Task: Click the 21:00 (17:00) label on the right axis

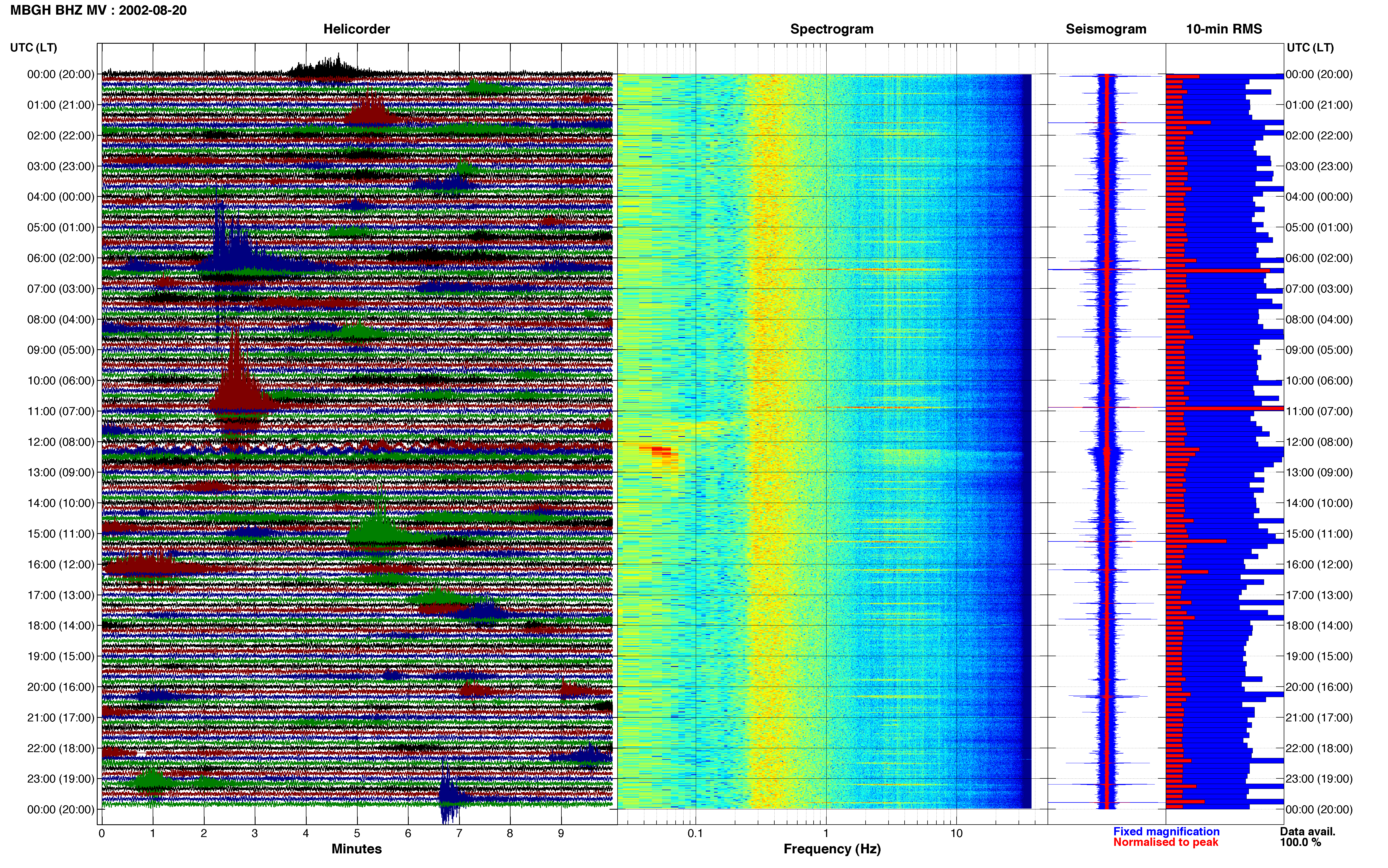Action: tap(1319, 718)
